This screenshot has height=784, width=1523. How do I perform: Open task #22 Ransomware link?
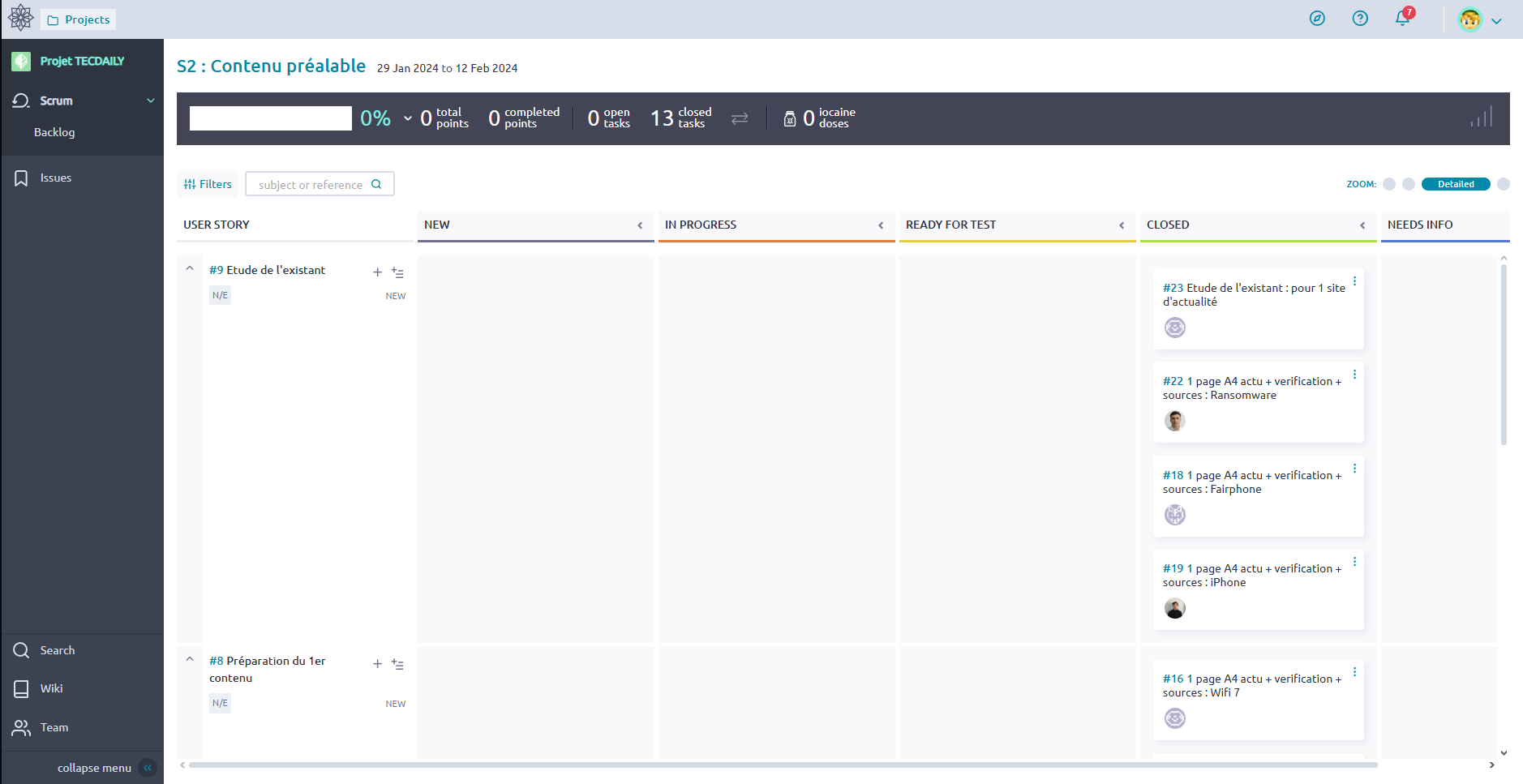tap(1251, 388)
